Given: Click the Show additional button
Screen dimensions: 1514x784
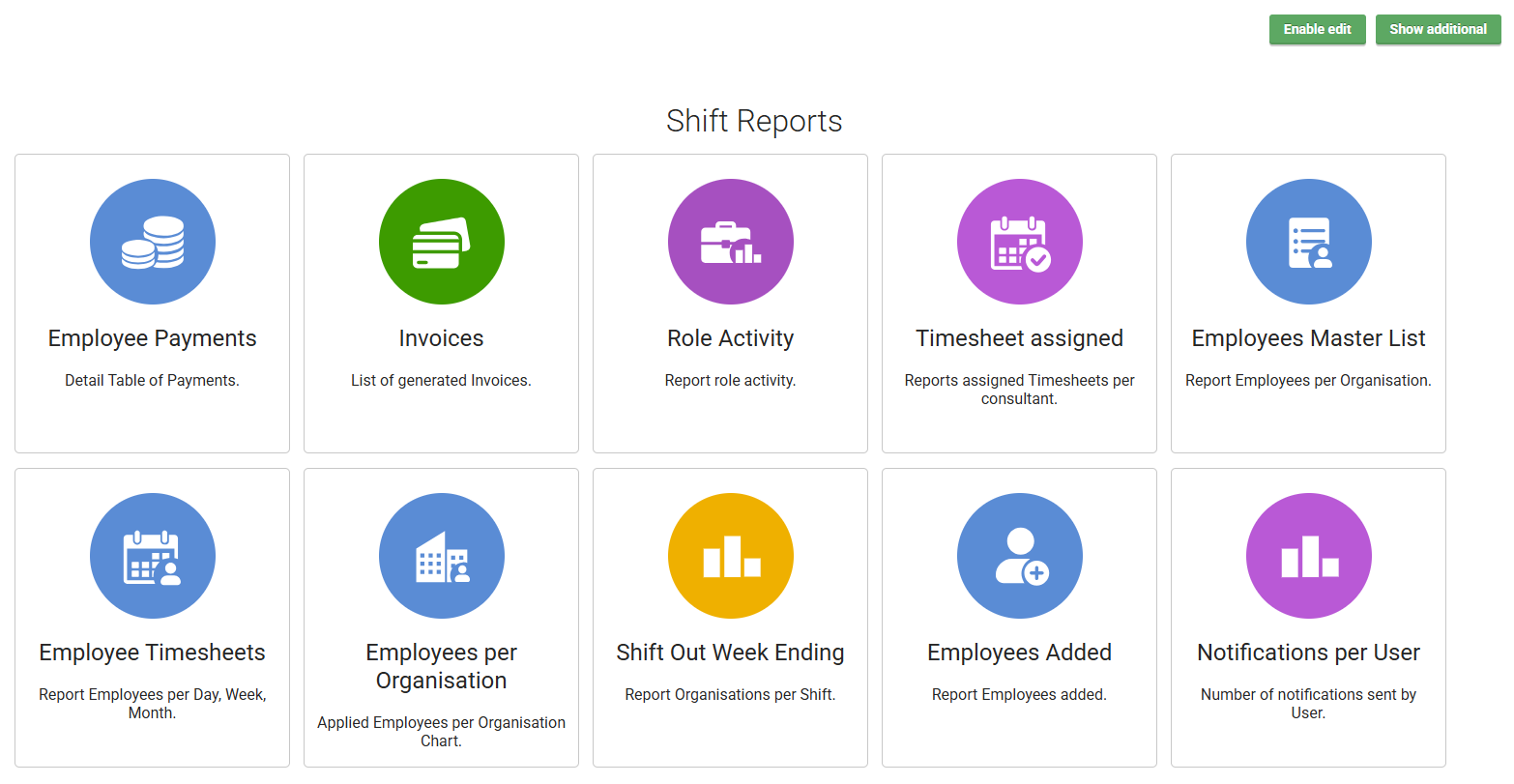Looking at the screenshot, I should (1438, 29).
